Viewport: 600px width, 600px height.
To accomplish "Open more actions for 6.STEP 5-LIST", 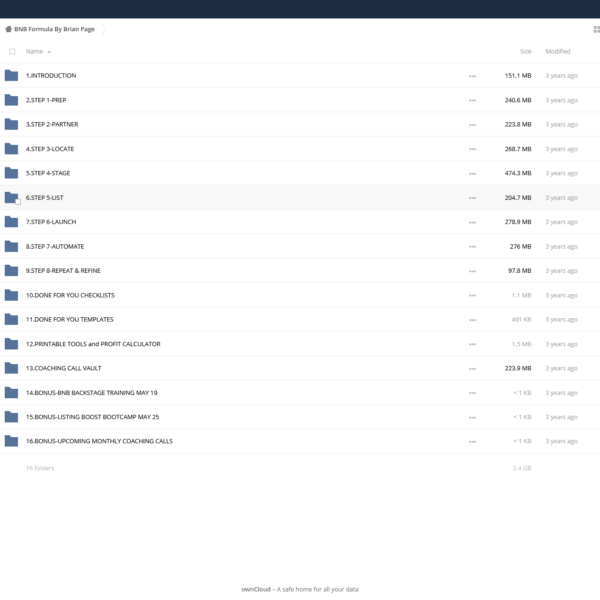I will 473,198.
